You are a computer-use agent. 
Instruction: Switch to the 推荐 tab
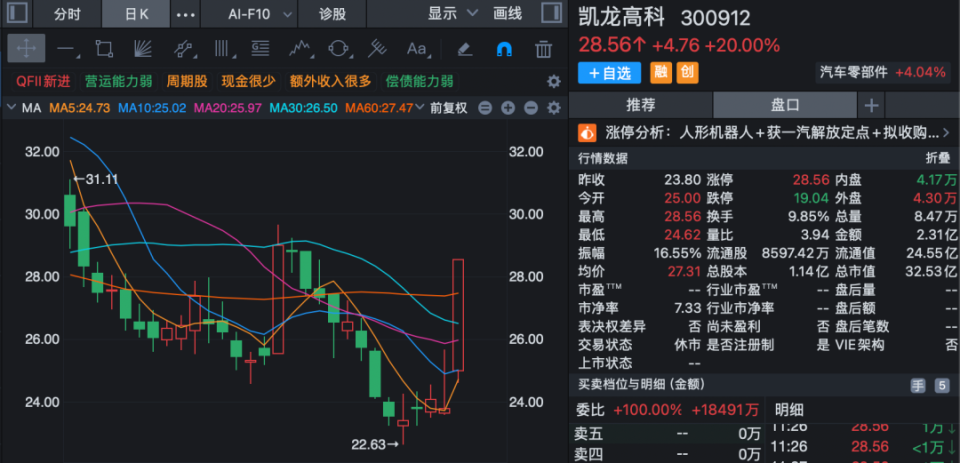coord(640,105)
